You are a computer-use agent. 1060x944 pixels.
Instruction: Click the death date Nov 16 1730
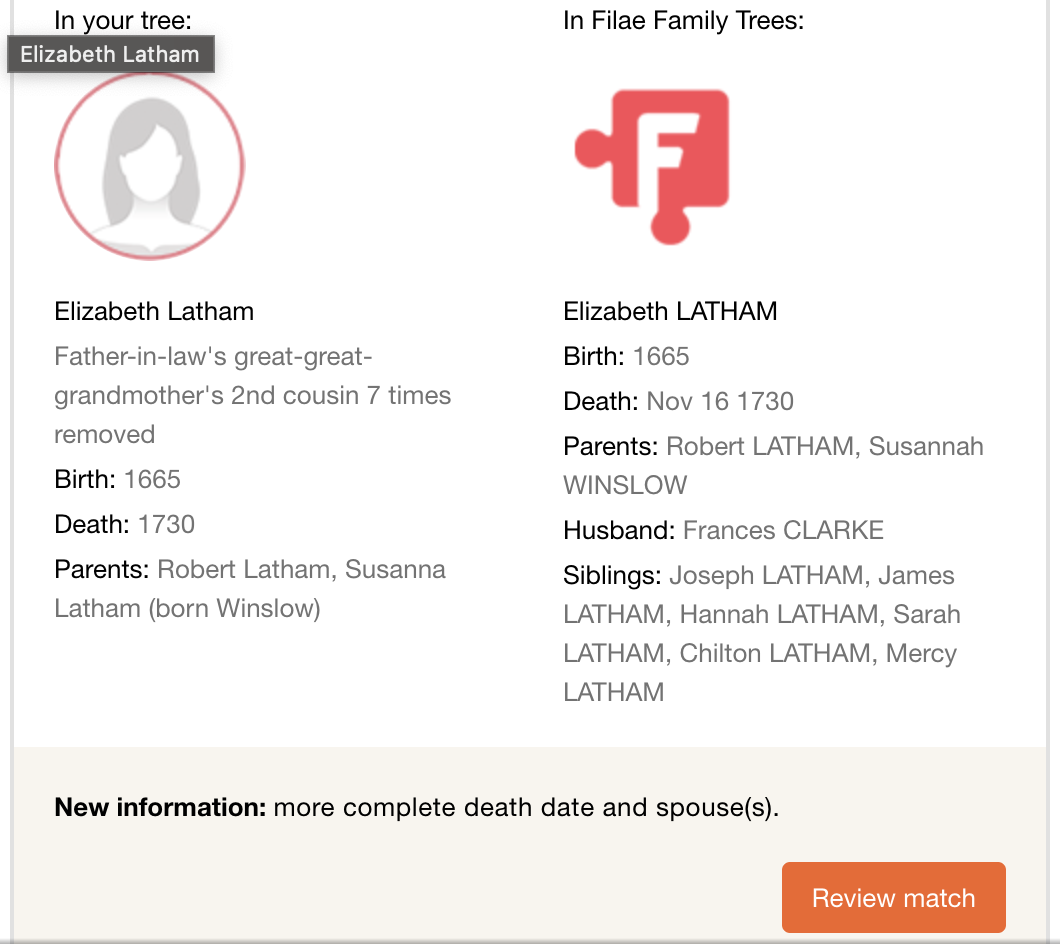click(x=720, y=401)
